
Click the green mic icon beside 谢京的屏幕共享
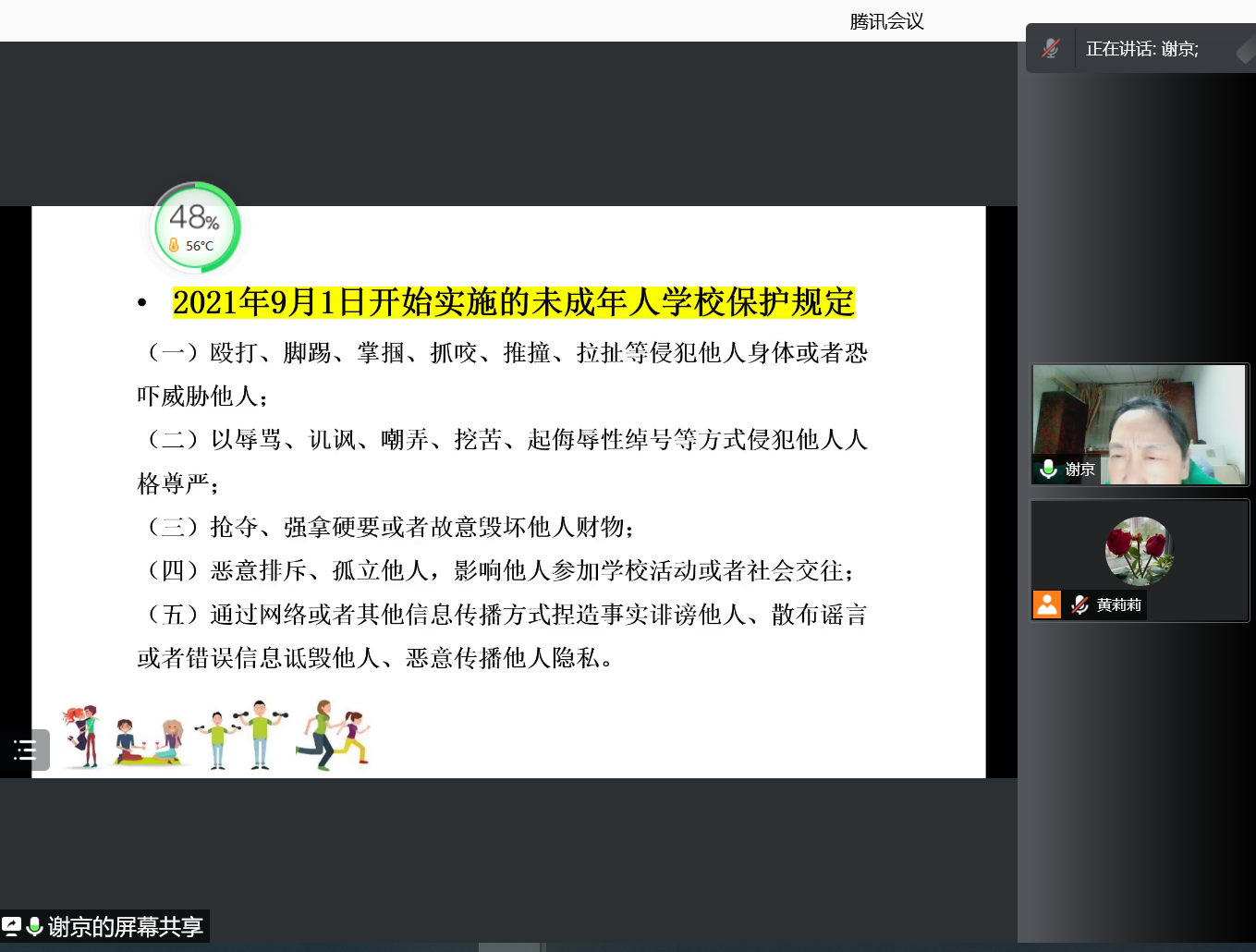click(x=35, y=926)
